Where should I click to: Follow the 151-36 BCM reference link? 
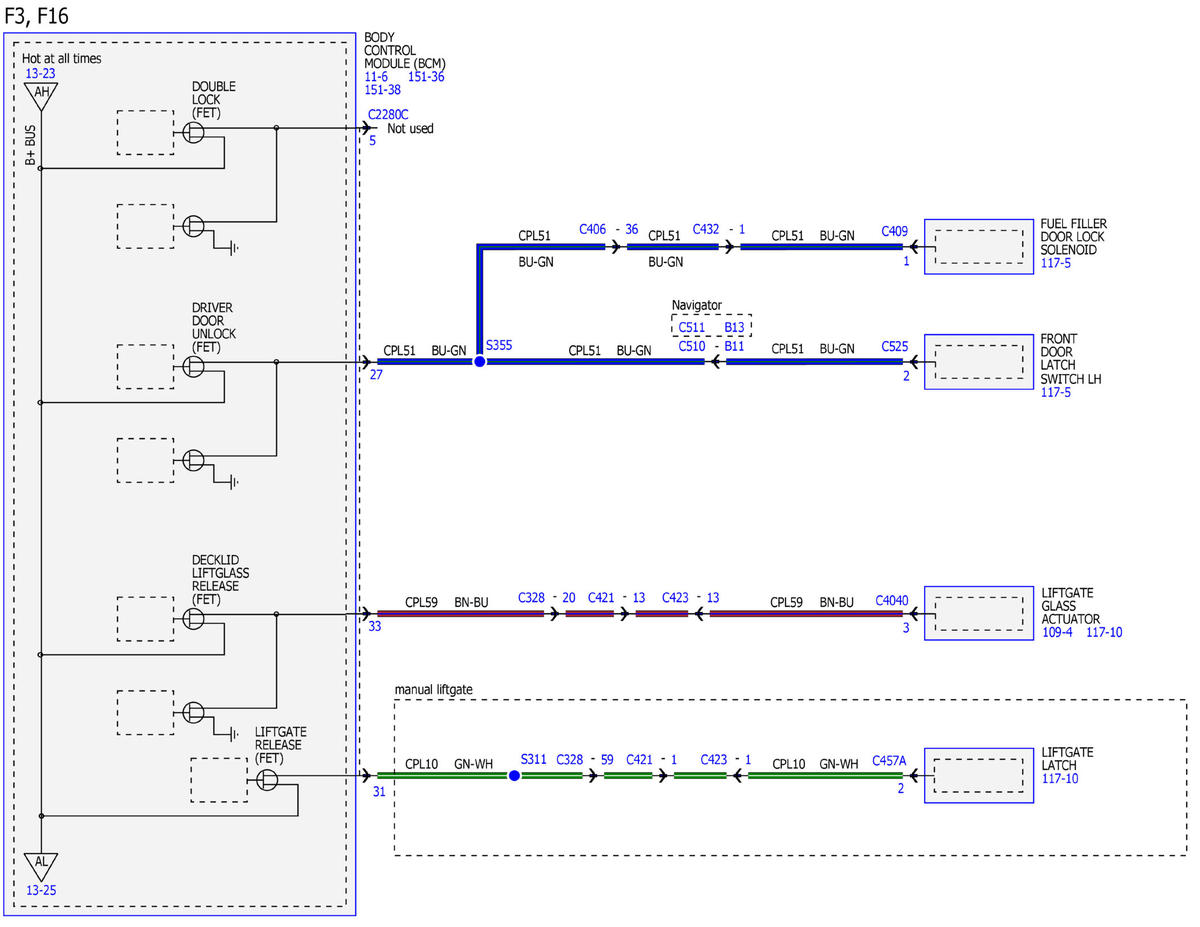pyautogui.click(x=426, y=76)
